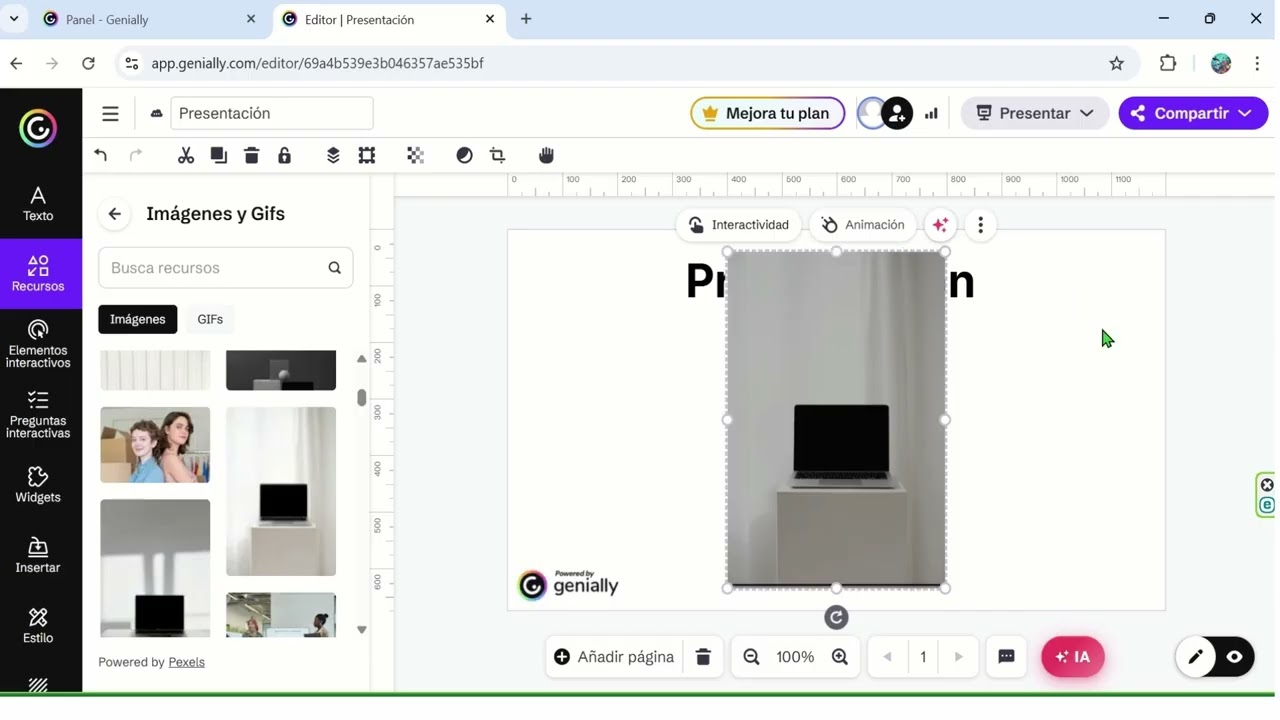Viewport: 1280px width, 720px height.
Task: Open the Texto sidebar panel
Action: click(38, 204)
